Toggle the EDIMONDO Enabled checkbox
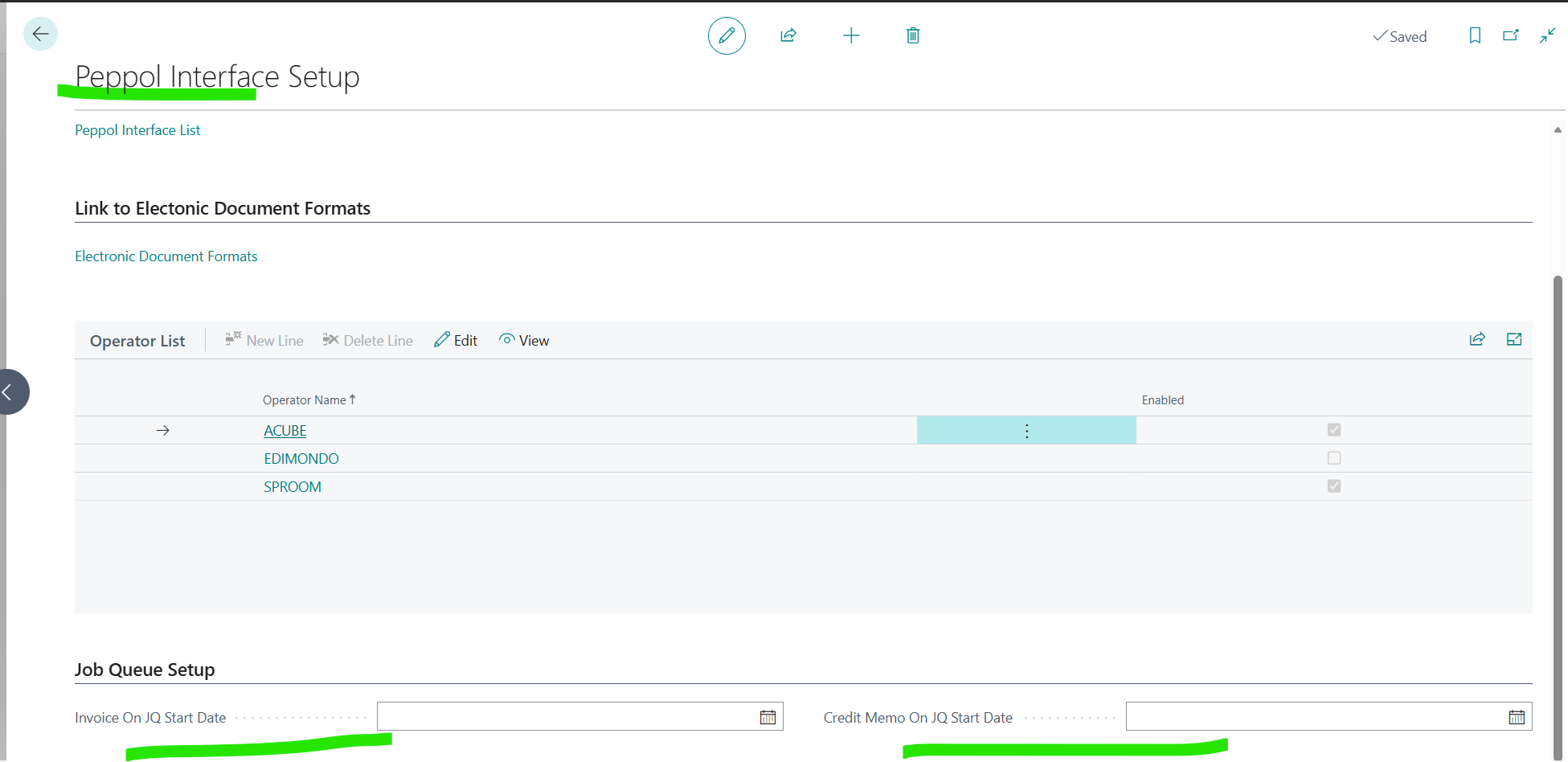Screen dimensions: 1568x762 (x=1334, y=458)
